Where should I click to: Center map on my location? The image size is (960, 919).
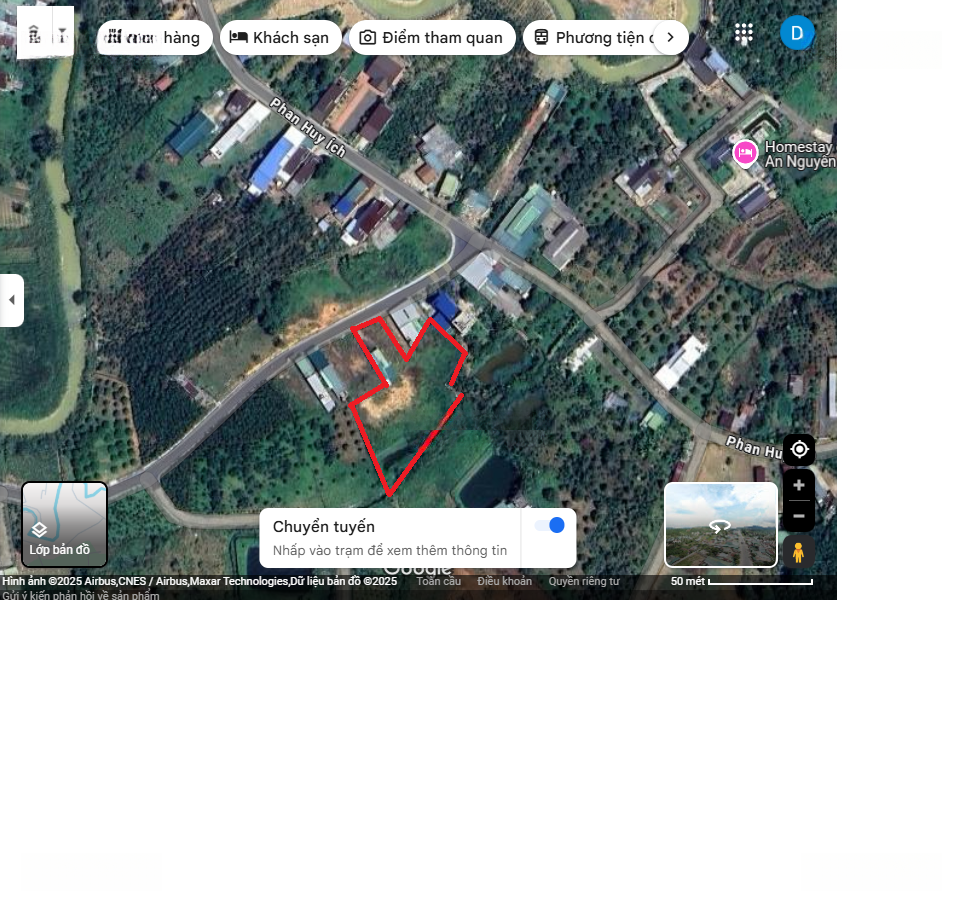pyautogui.click(x=799, y=449)
